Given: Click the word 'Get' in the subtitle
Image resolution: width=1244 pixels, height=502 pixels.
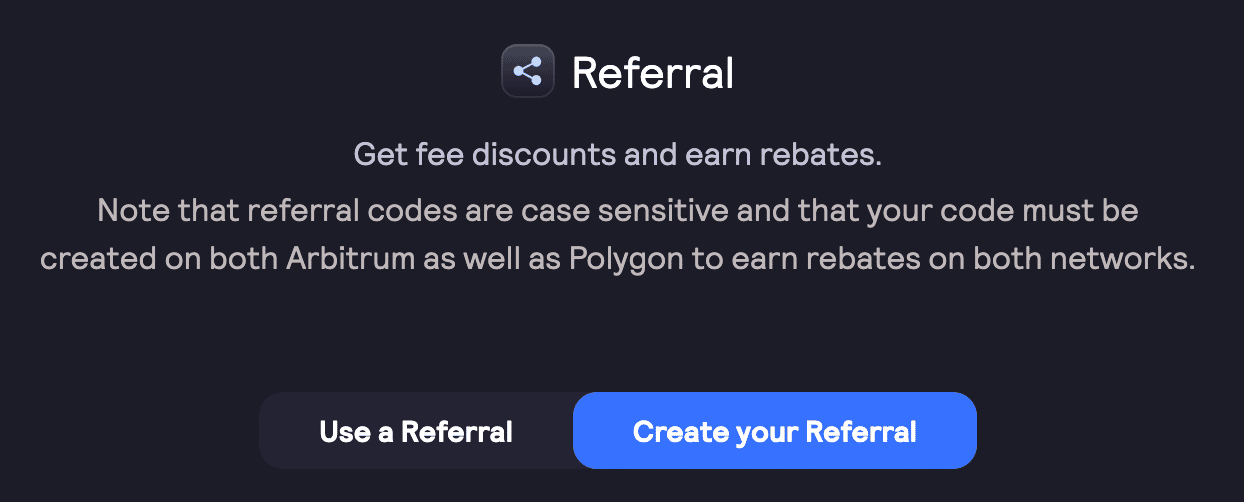Looking at the screenshot, I should (377, 156).
